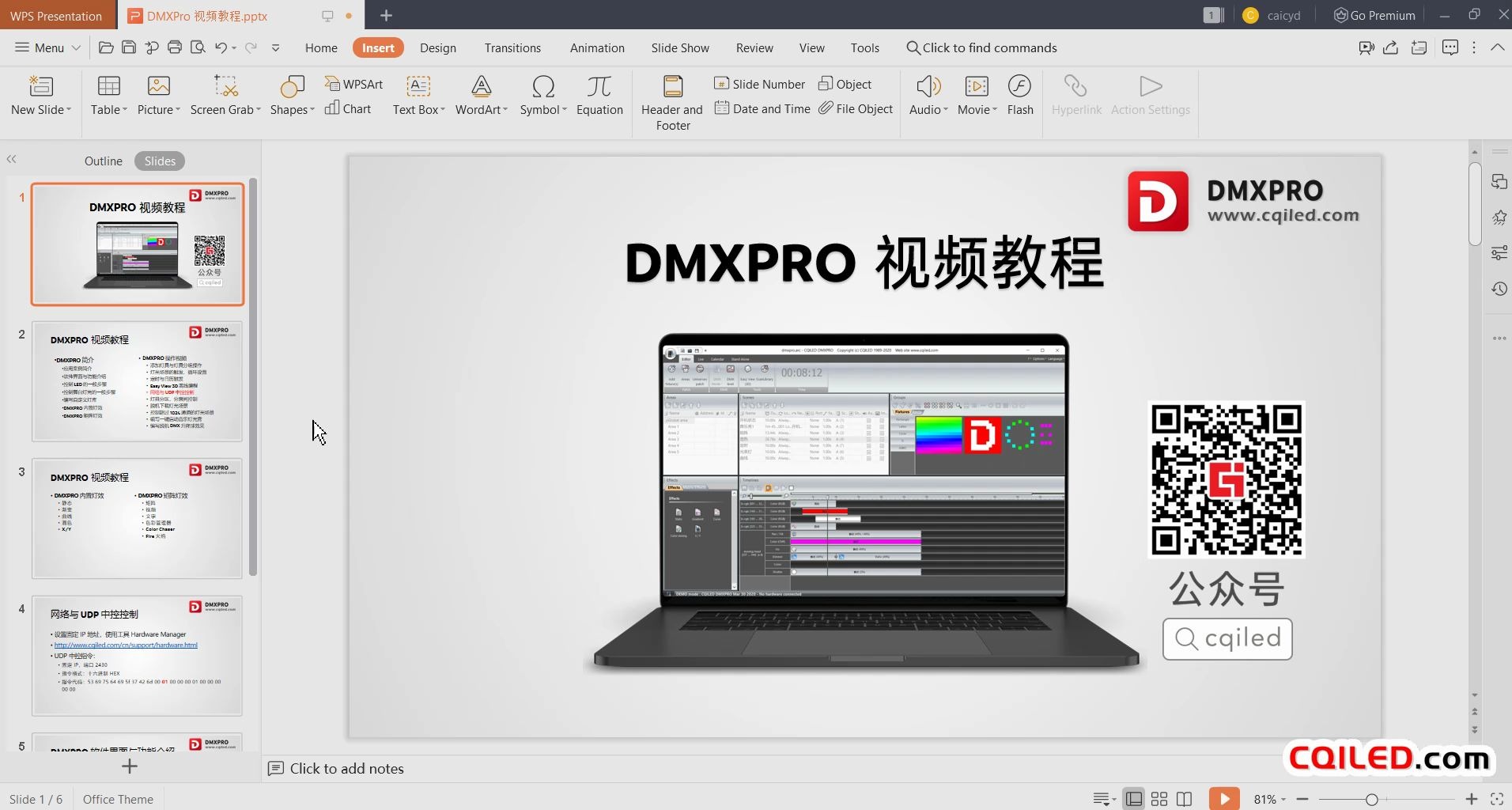Open the Menu dropdown arrow
The width and height of the screenshot is (1512, 810).
76,48
